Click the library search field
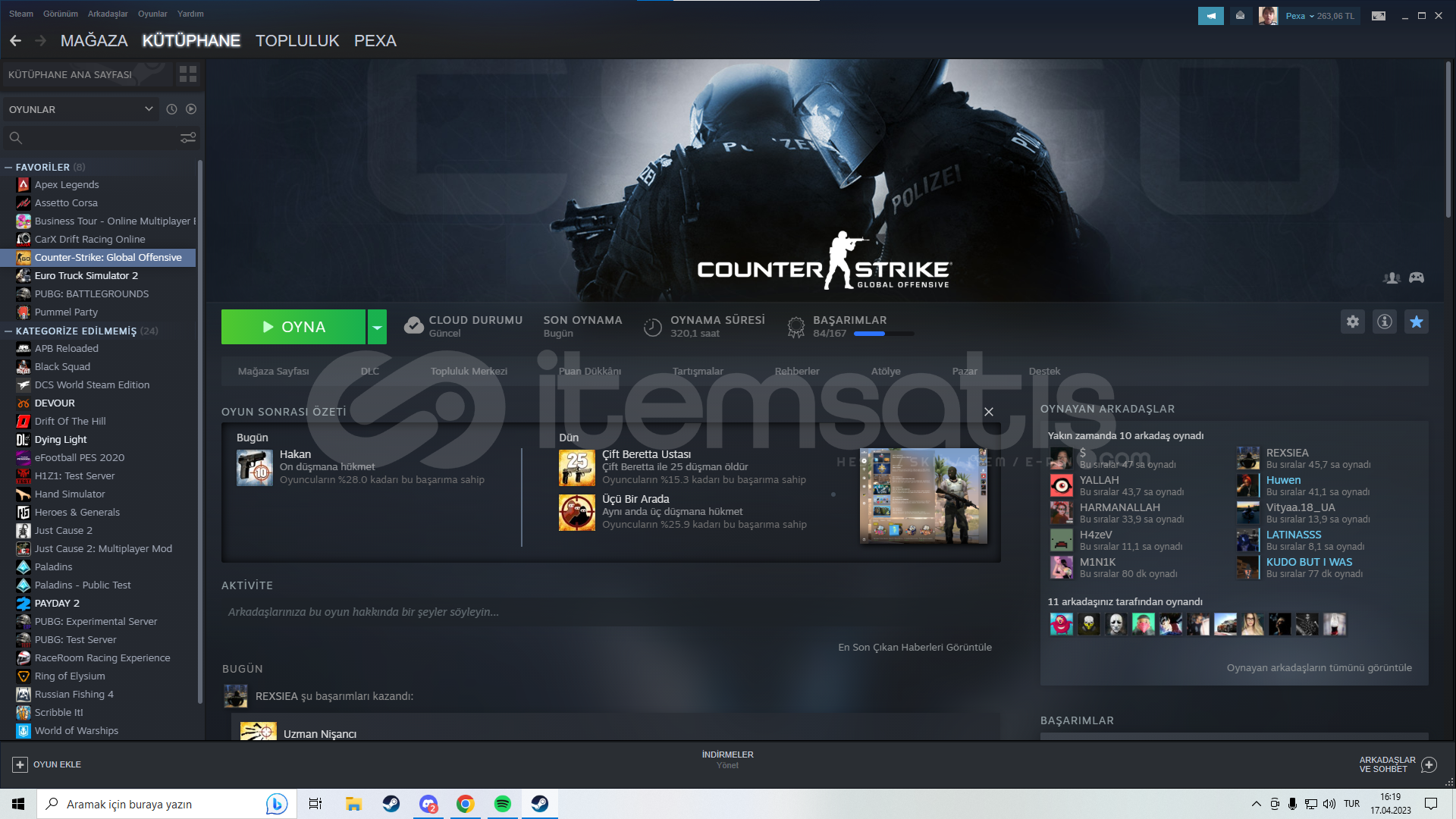Image resolution: width=1456 pixels, height=819 pixels. [91, 137]
